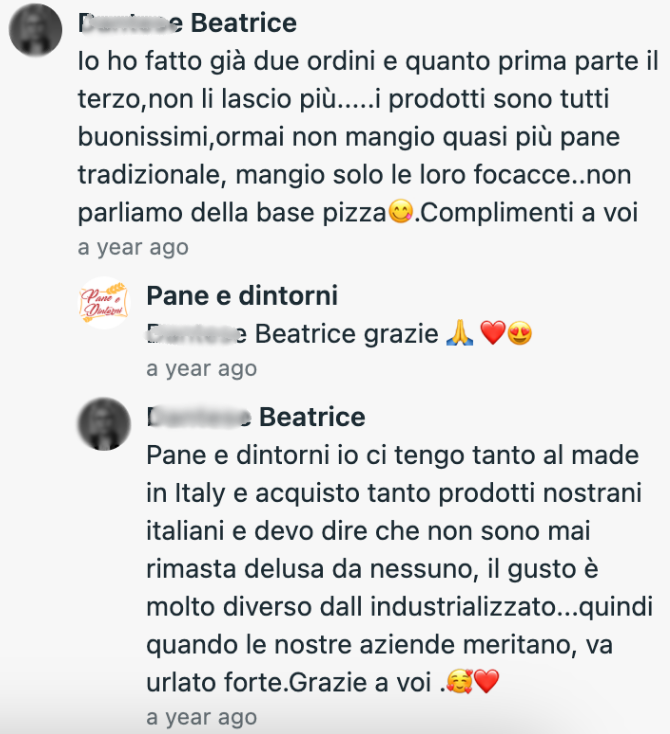Click the red heart ending the last reply
Image resolution: width=670 pixels, height=734 pixels.
486,685
